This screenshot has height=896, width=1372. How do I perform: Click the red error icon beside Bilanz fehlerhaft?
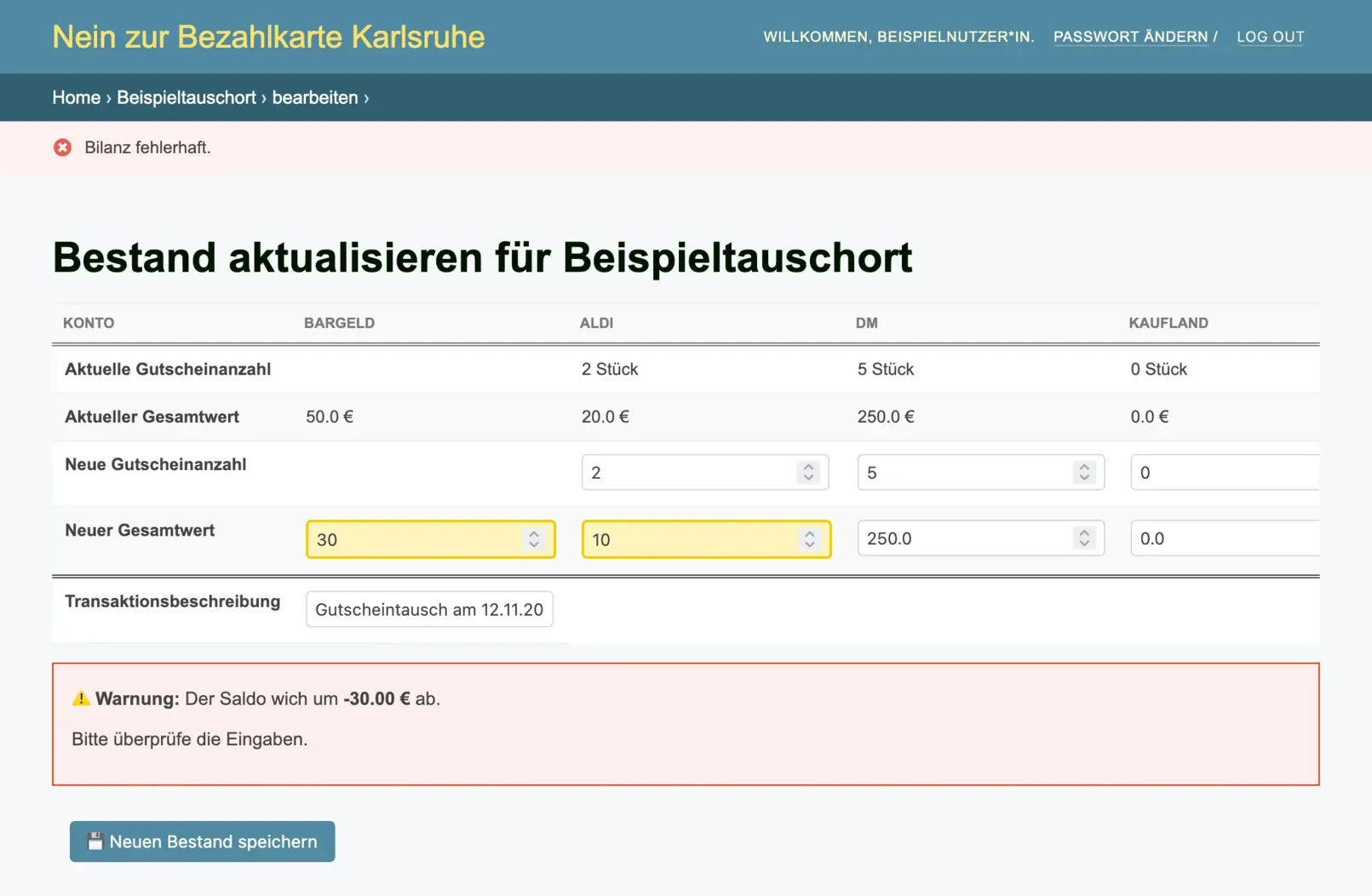coord(62,147)
